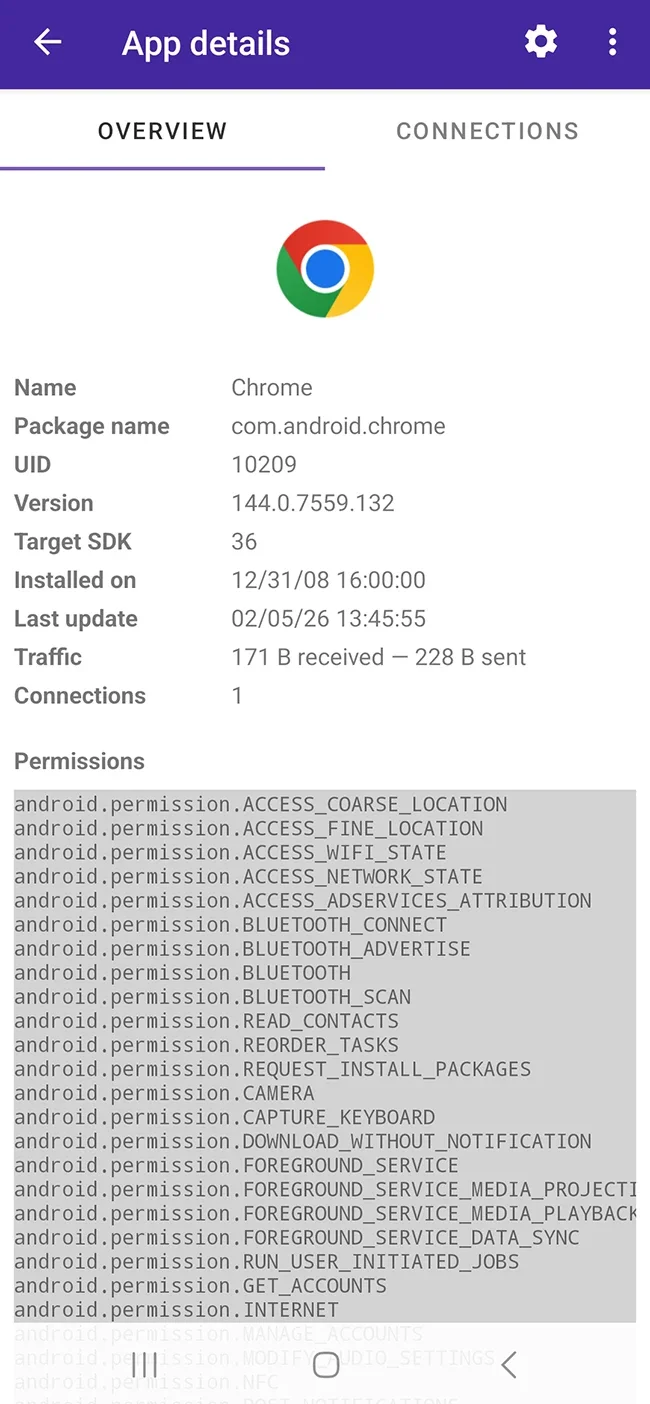This screenshot has height=1404, width=650.
Task: Tap package name com.android.chrome value
Action: click(x=338, y=426)
